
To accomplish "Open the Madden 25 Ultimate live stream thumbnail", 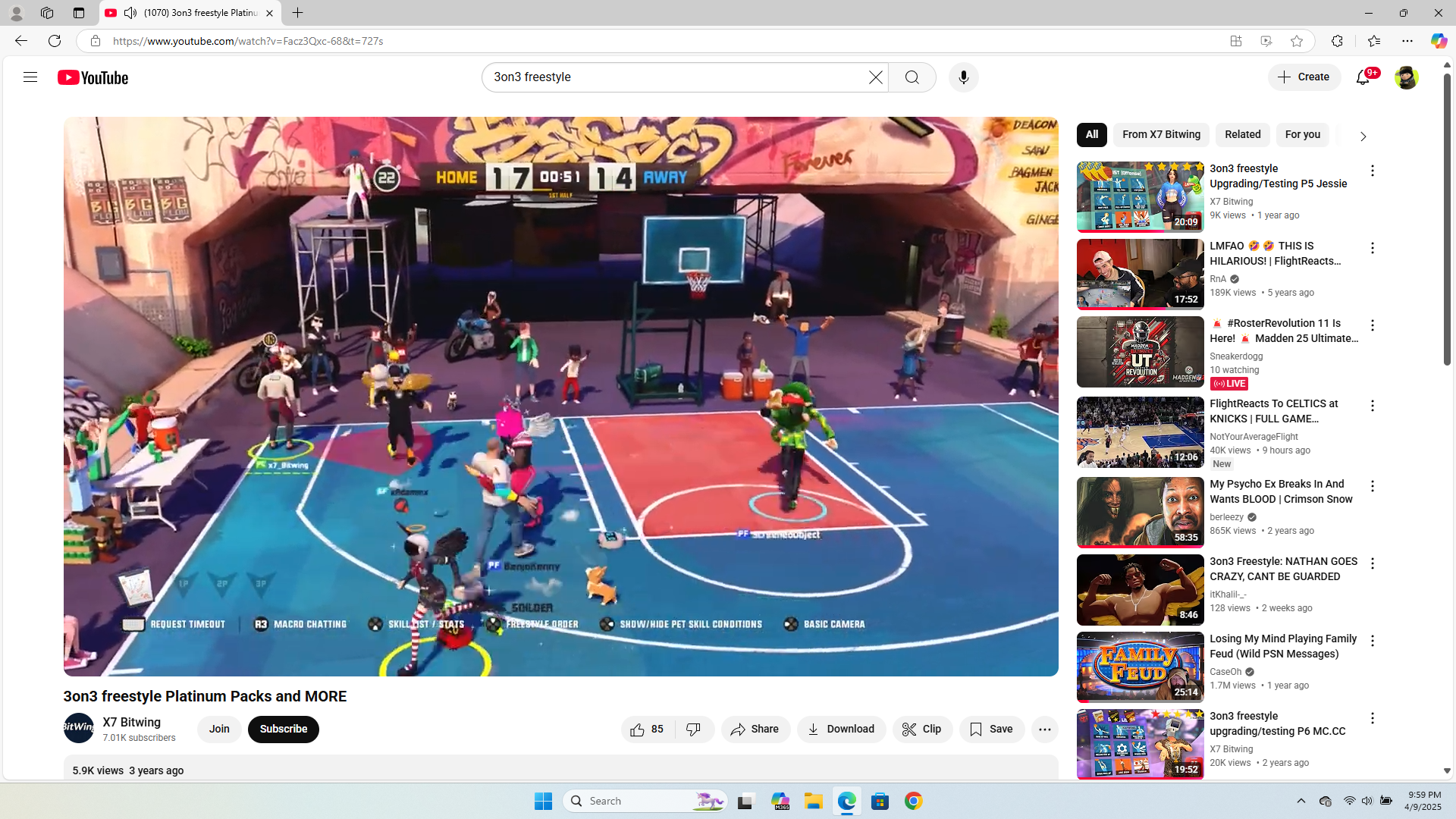I will click(x=1141, y=352).
